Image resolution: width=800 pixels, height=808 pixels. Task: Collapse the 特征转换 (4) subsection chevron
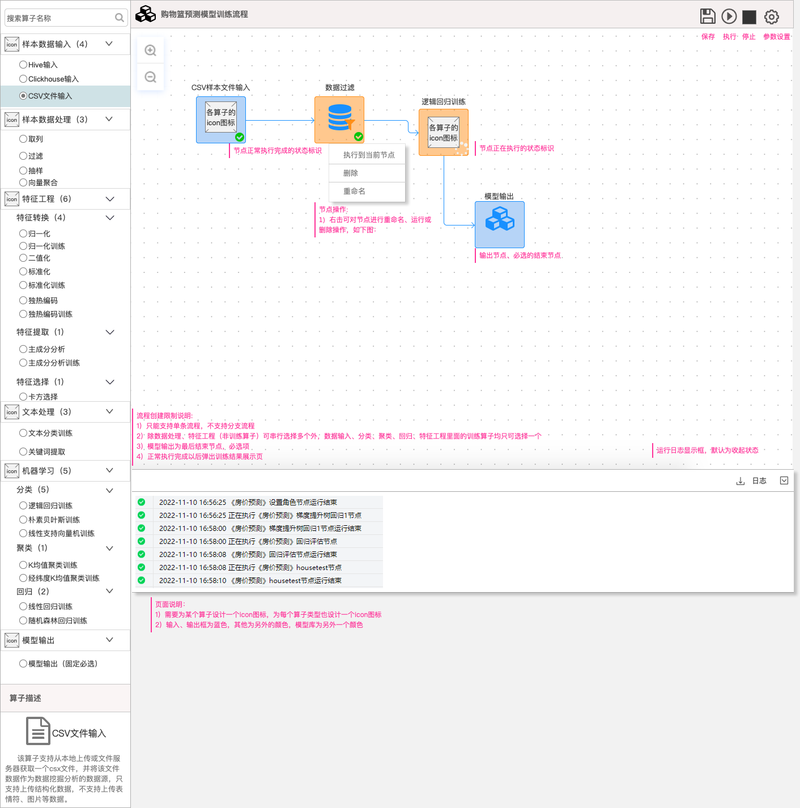pyautogui.click(x=110, y=217)
